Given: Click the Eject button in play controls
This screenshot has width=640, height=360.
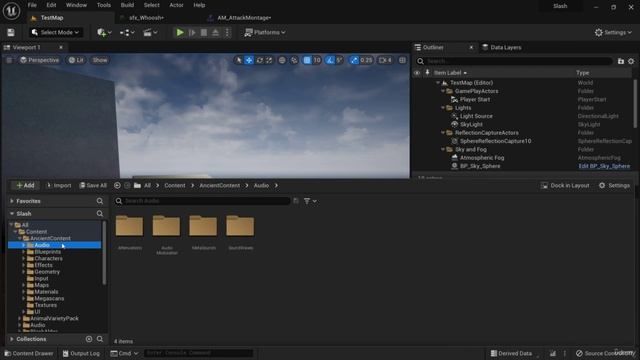Looking at the screenshot, I should click(216, 33).
